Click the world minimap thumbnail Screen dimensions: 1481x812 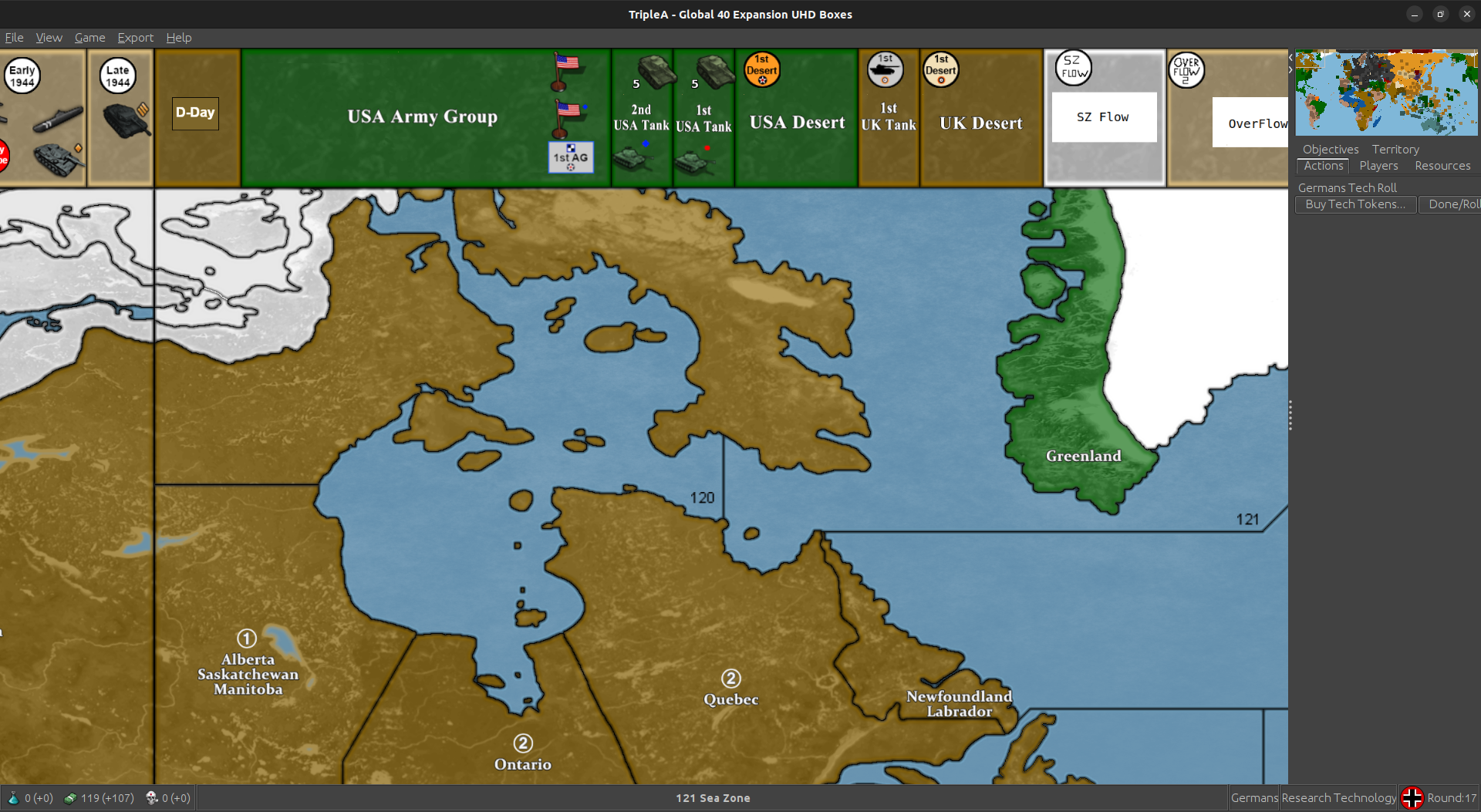(x=1386, y=93)
